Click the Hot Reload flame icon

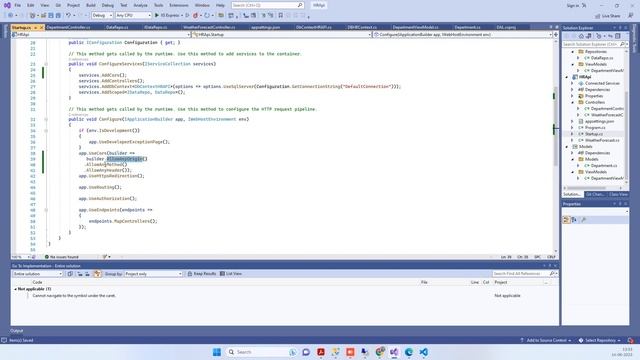tap(195, 15)
